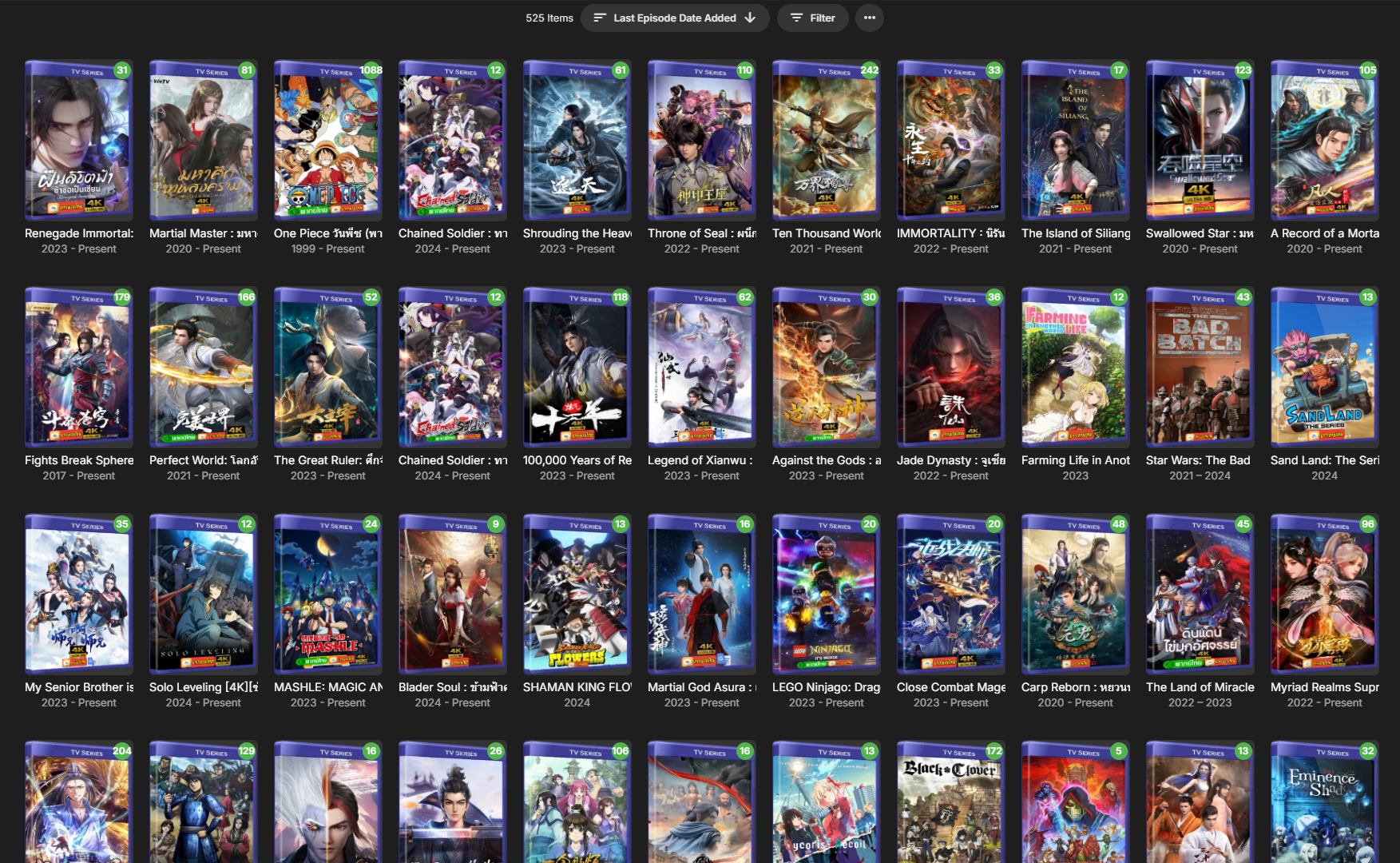Click the 'Throne of Seal' title link

point(702,233)
